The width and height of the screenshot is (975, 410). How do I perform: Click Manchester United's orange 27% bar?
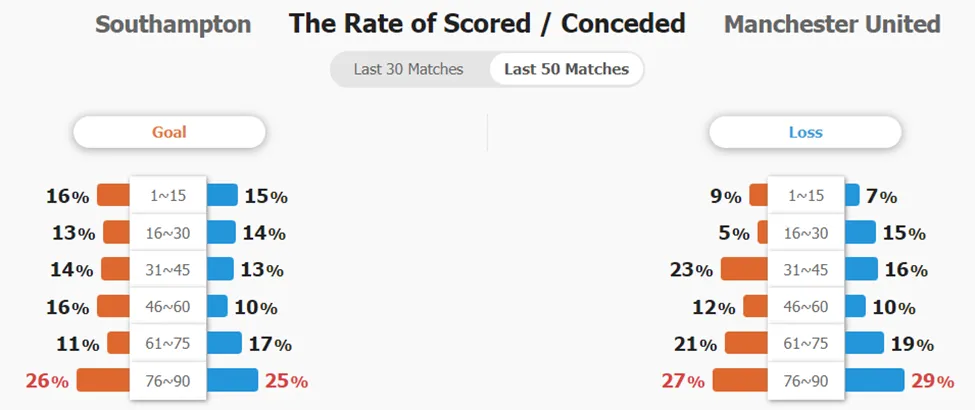coord(741,380)
